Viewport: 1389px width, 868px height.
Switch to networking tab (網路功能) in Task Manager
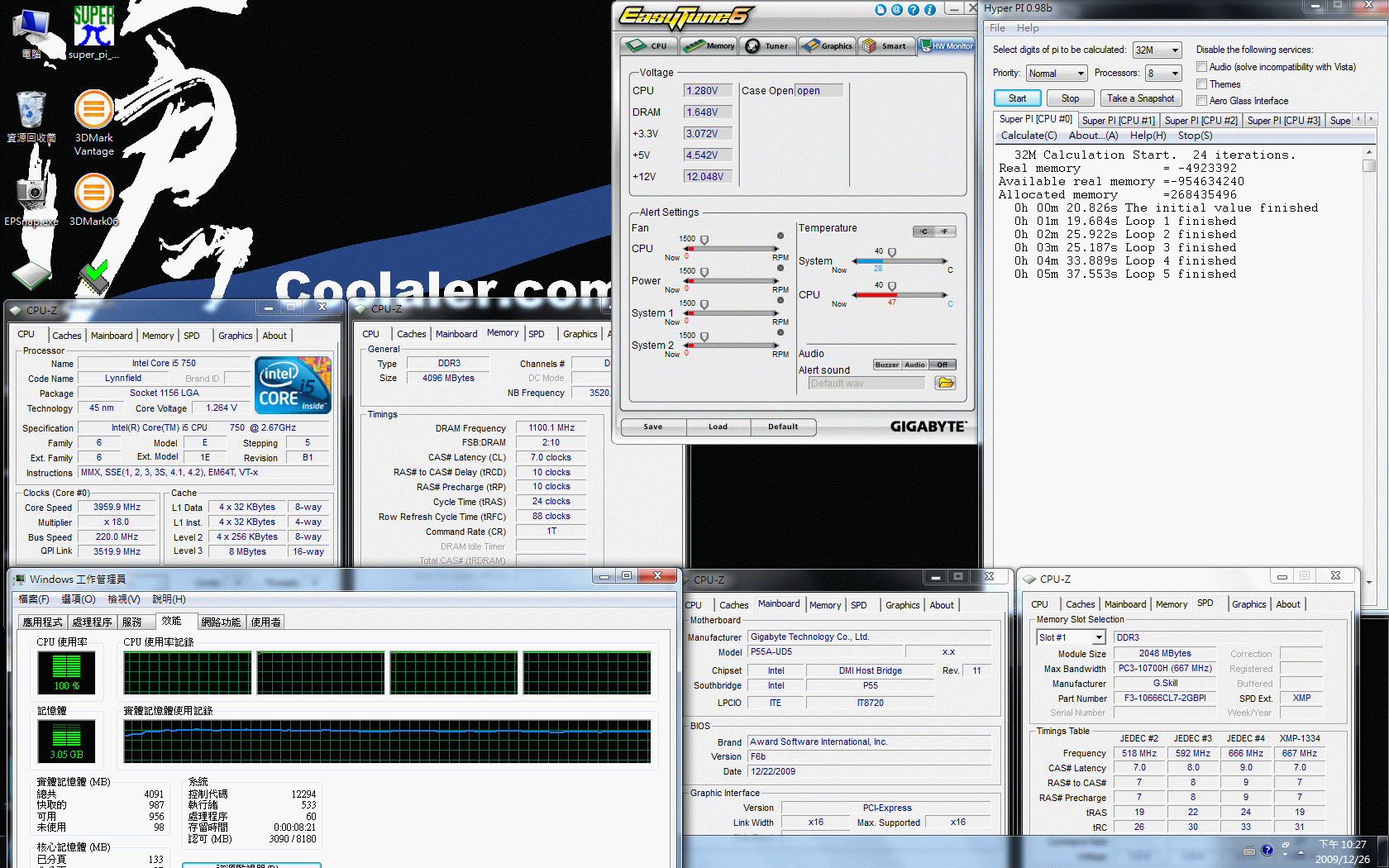(221, 622)
